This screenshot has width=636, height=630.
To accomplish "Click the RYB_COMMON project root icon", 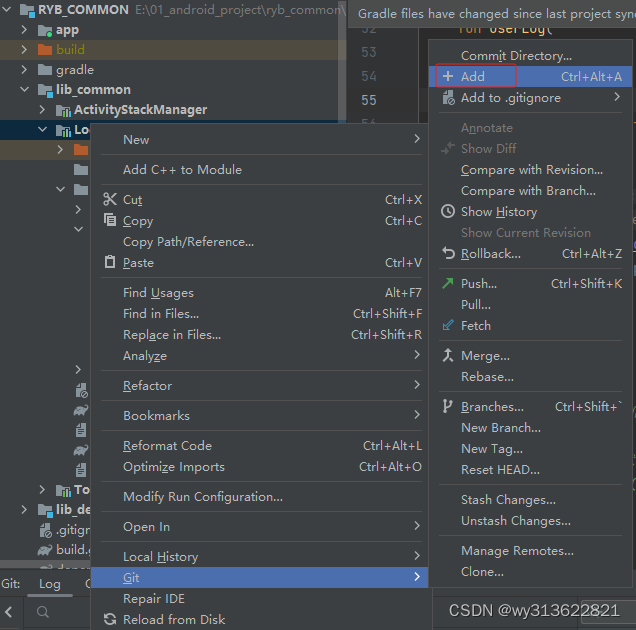I will (27, 10).
